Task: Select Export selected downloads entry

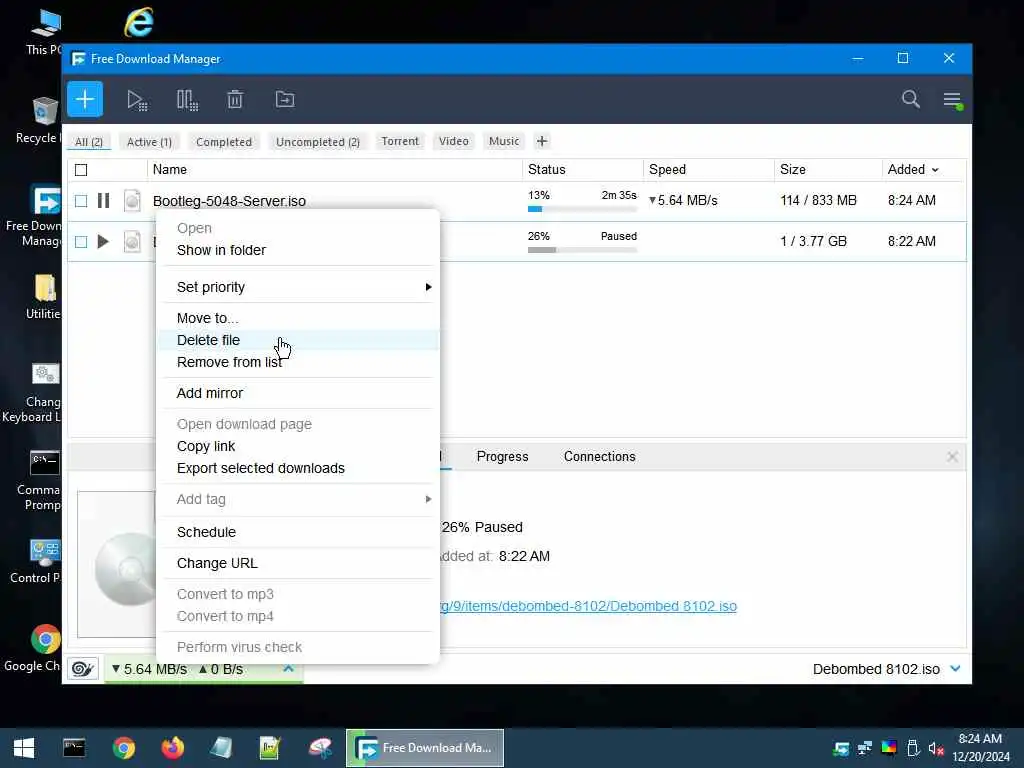Action: click(x=298, y=468)
